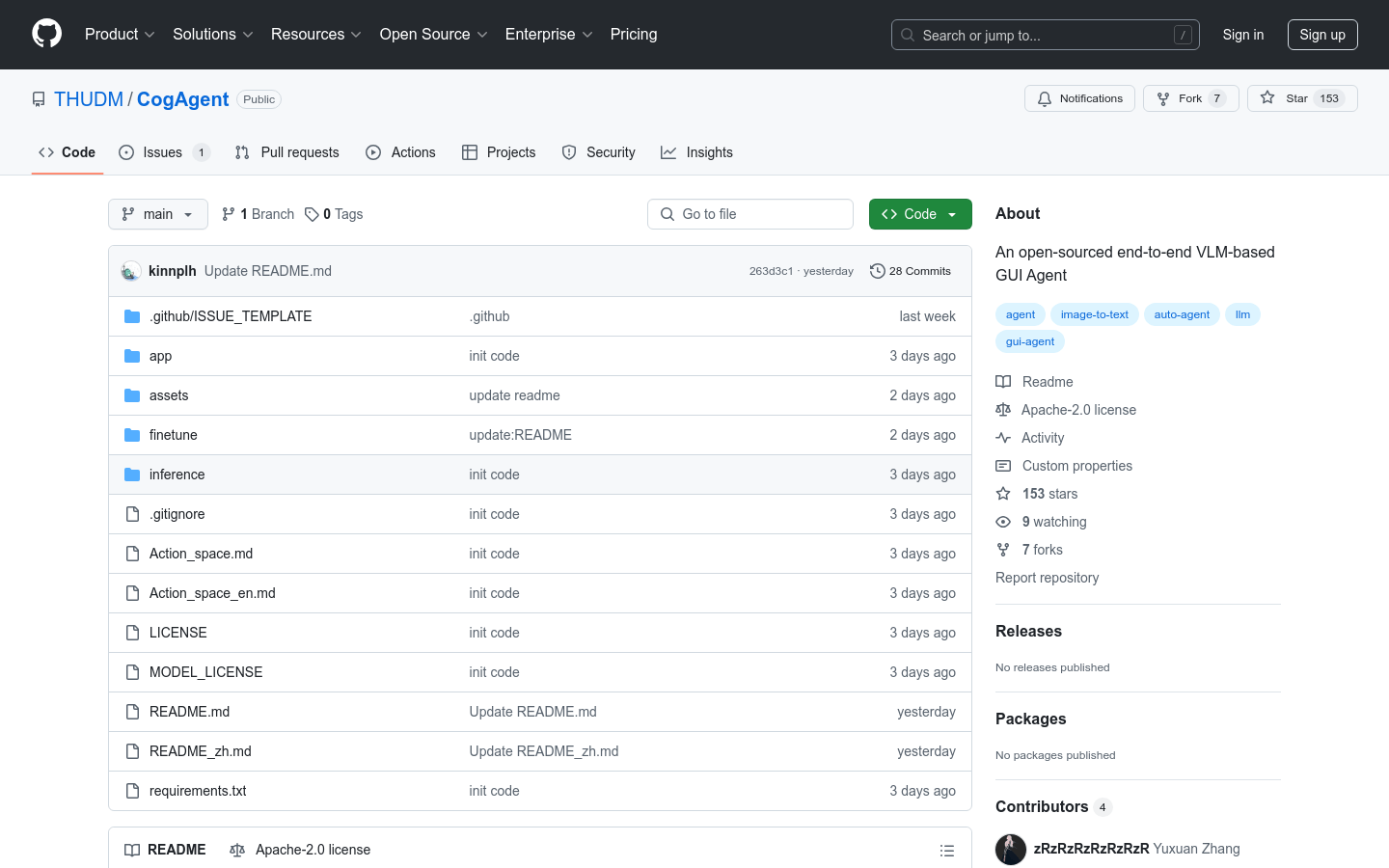Click the Custom properties icon
This screenshot has height=868, width=1389.
pos(1003,466)
